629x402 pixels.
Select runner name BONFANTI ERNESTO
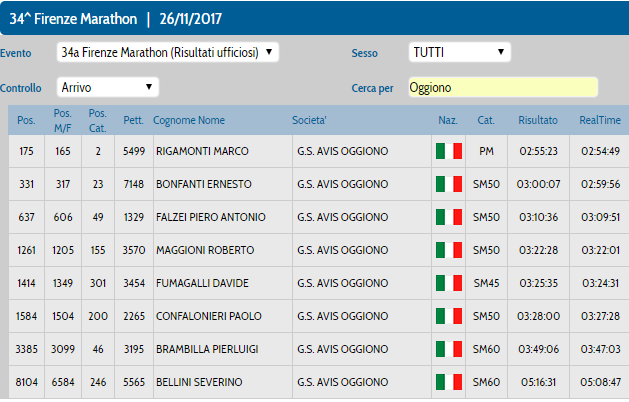pos(204,184)
